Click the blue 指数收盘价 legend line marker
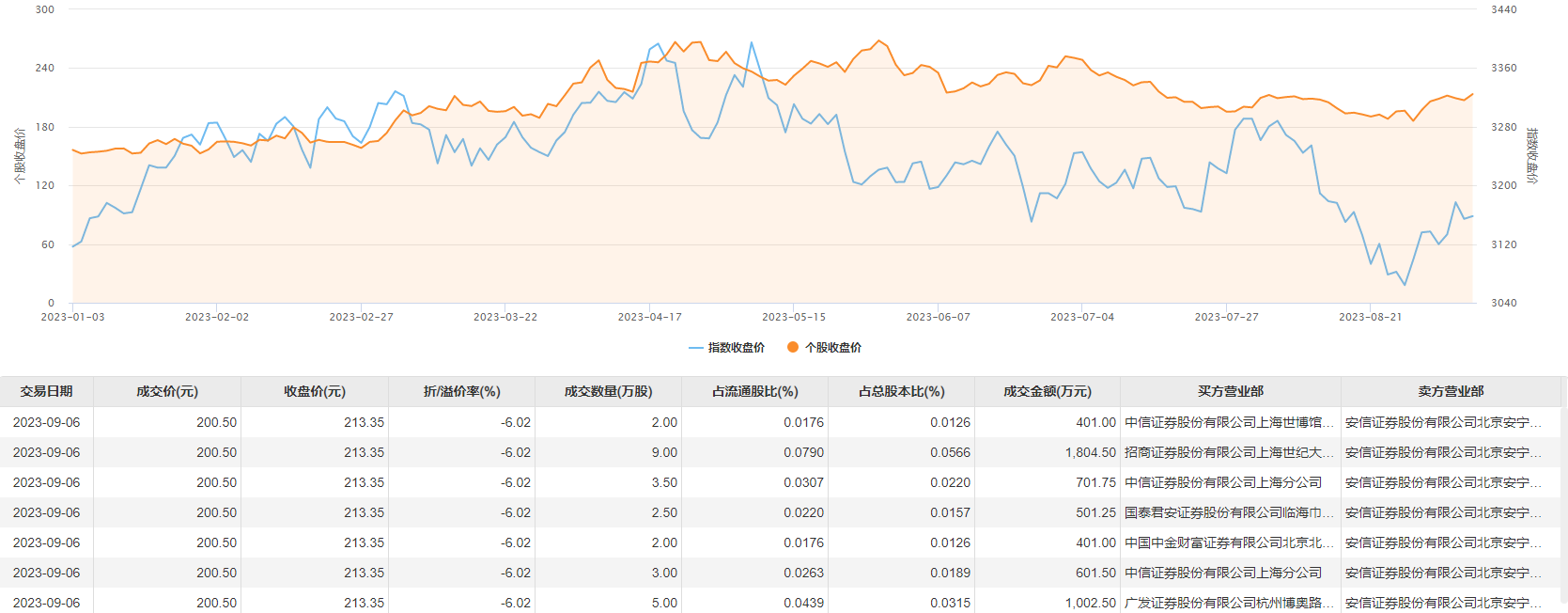The image size is (1568, 613). pos(696,348)
